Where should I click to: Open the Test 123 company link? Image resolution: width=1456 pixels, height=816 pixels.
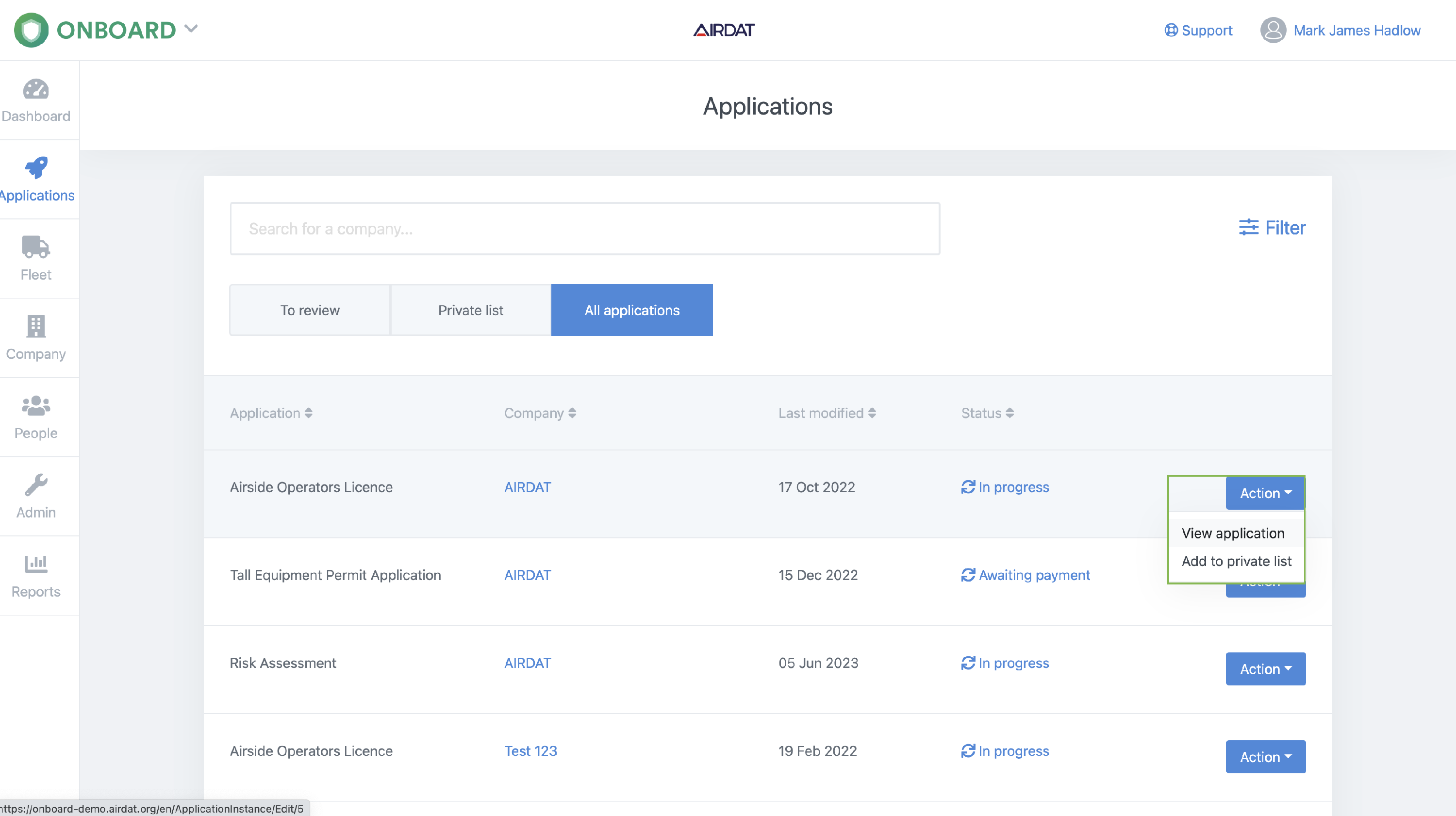(530, 751)
